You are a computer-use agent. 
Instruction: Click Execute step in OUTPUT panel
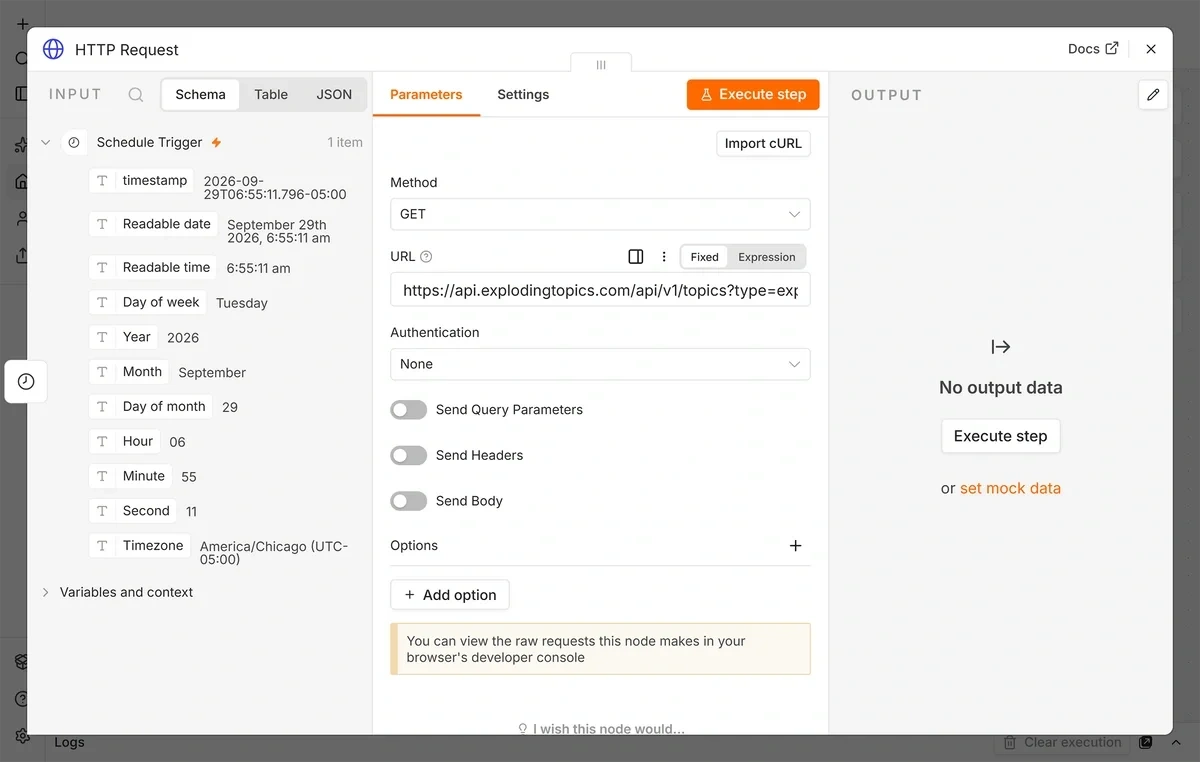click(1001, 436)
